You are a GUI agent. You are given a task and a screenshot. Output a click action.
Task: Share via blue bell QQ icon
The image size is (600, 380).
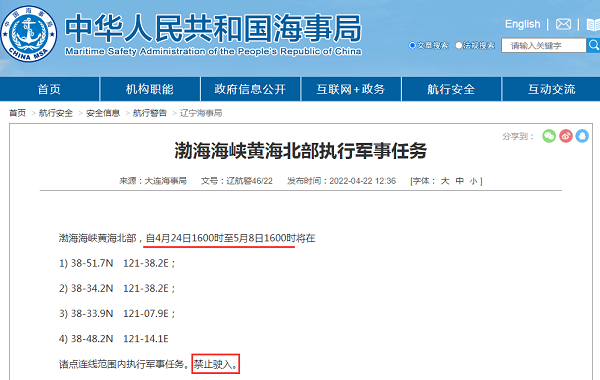pyautogui.click(x=582, y=136)
